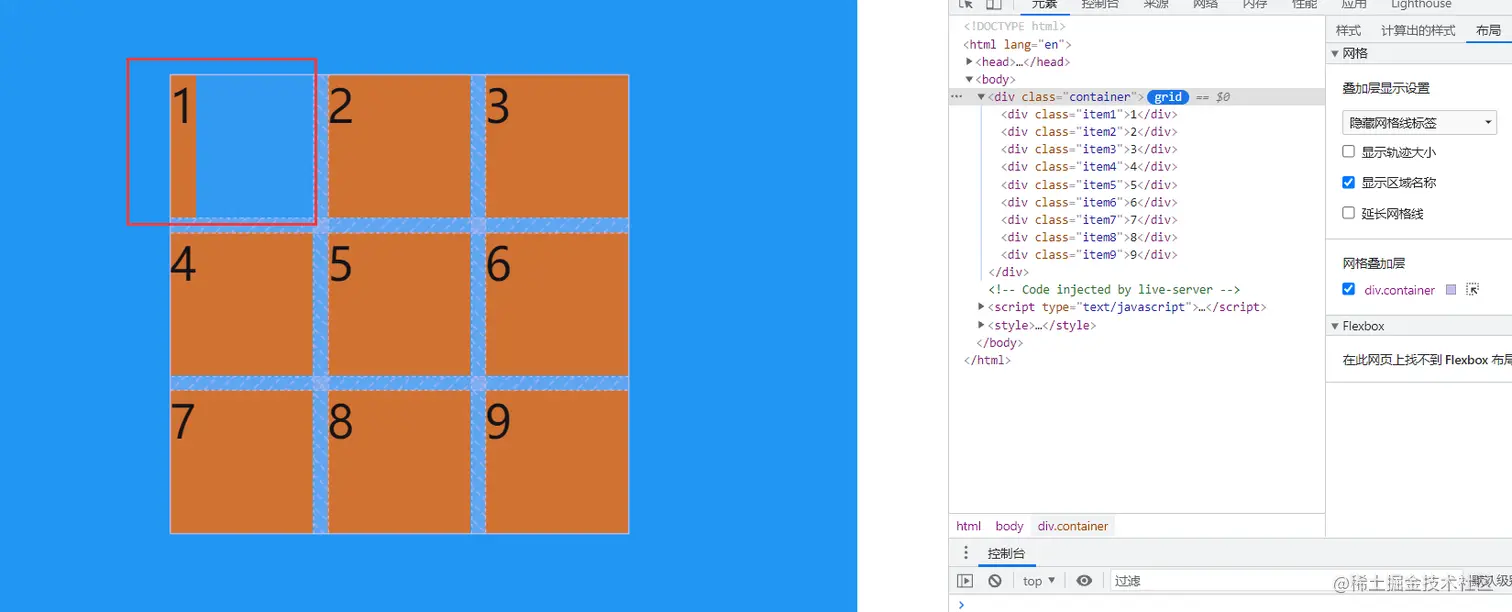Click the live expression eye icon
The width and height of the screenshot is (1512, 612).
click(x=1084, y=581)
